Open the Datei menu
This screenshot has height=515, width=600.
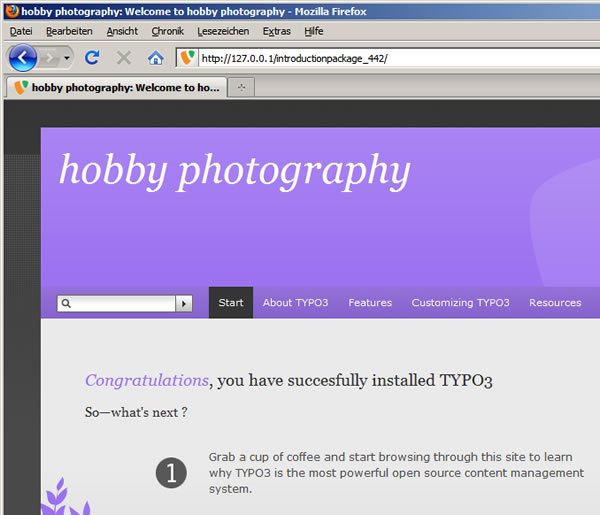click(x=21, y=31)
